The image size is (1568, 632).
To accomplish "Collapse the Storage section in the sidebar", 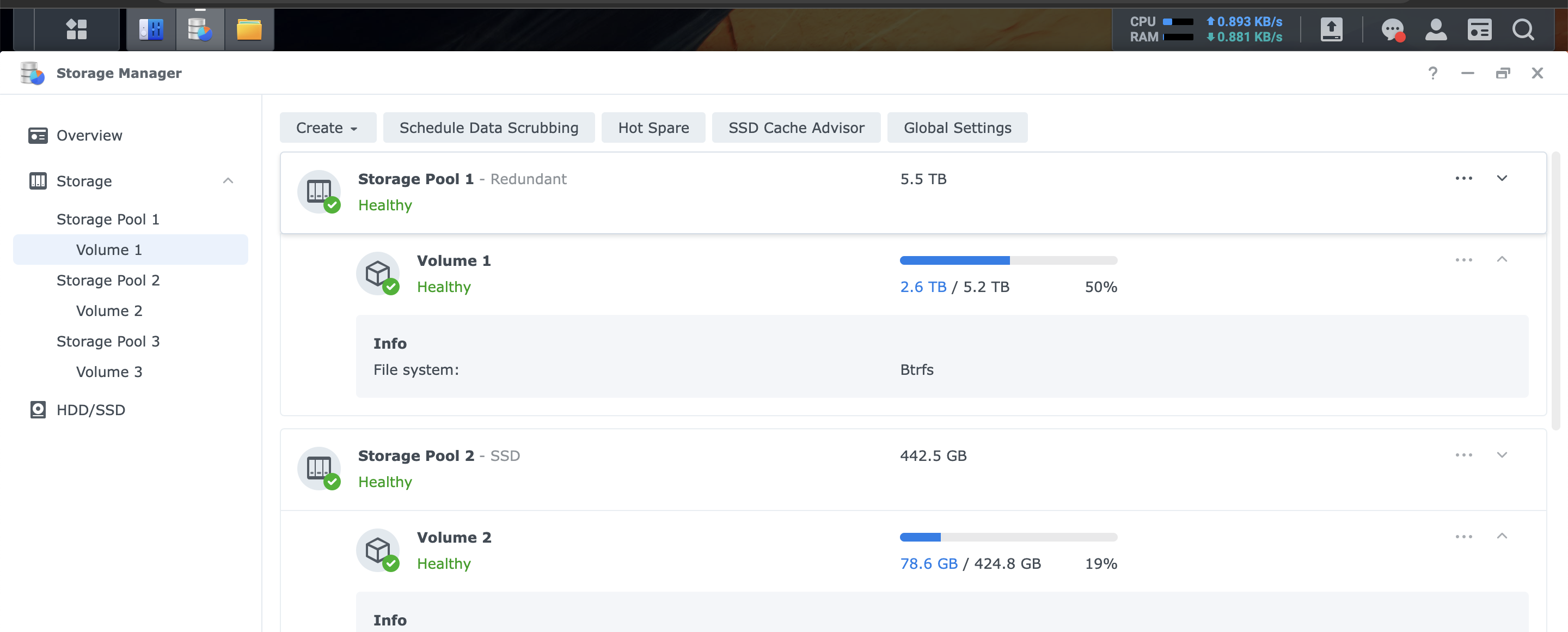I will [228, 181].
